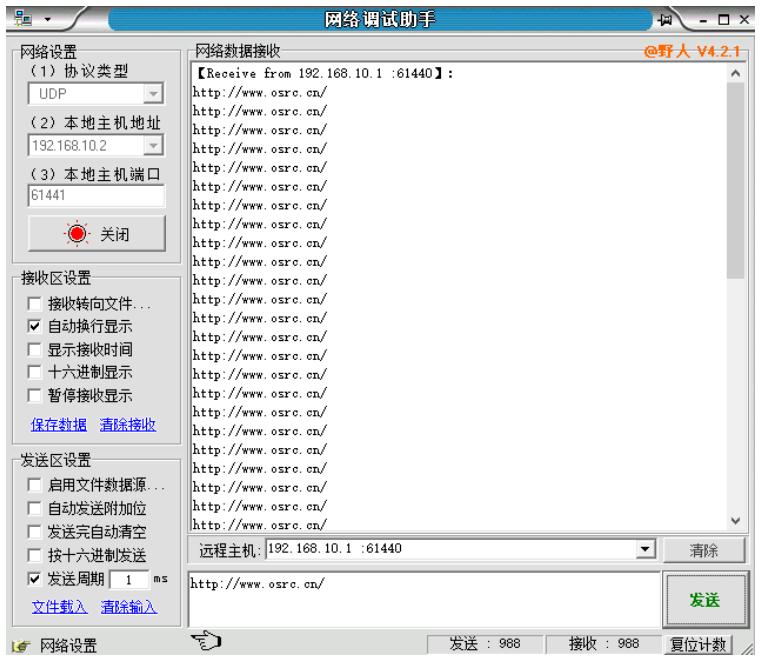Click the 文件载入 link
Screen dimensions: 762x660
[59, 607]
